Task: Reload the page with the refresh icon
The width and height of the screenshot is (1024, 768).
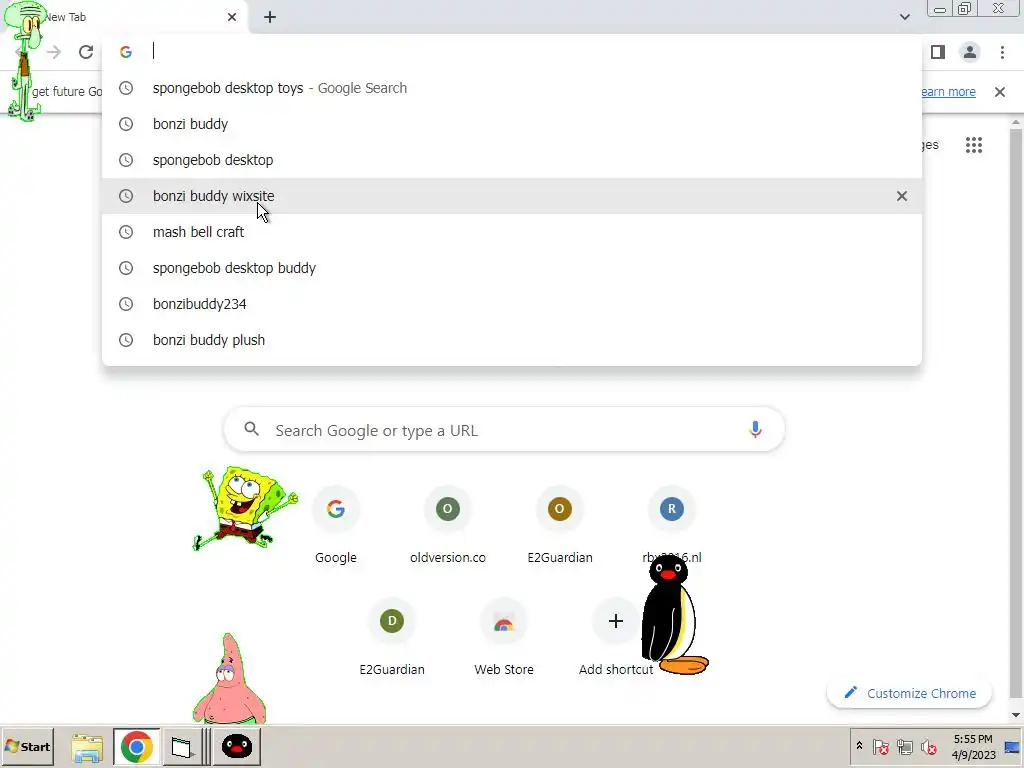Action: (x=86, y=52)
